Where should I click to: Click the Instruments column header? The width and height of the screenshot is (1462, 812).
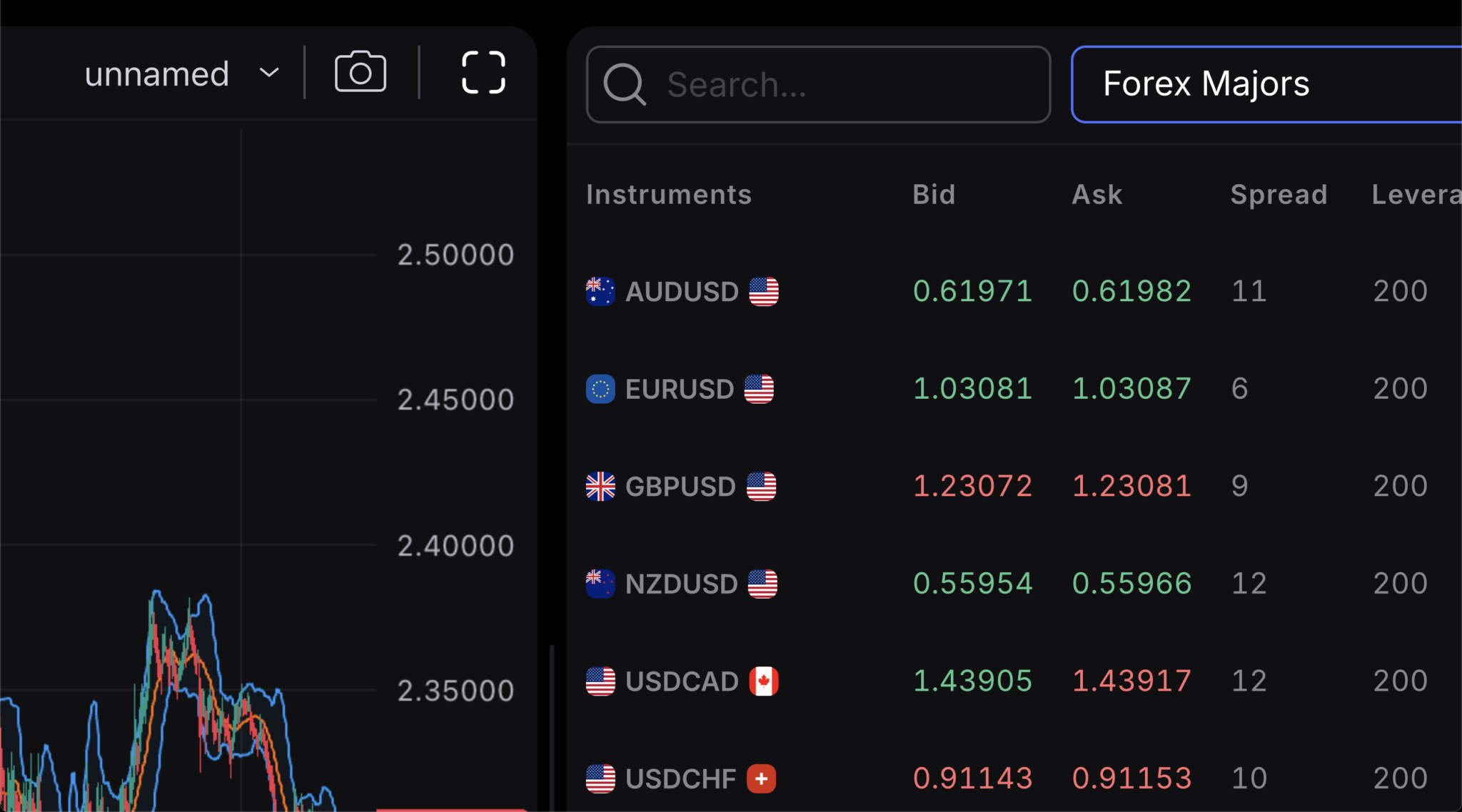pyautogui.click(x=668, y=194)
